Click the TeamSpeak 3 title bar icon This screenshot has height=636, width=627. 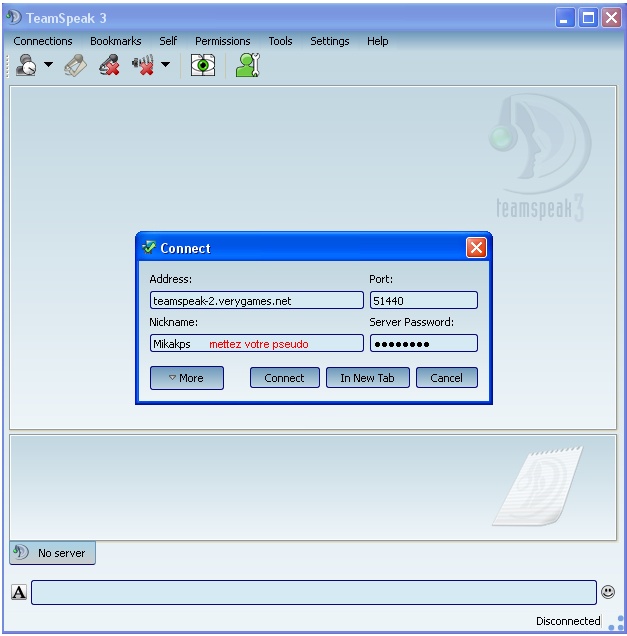pos(14,17)
